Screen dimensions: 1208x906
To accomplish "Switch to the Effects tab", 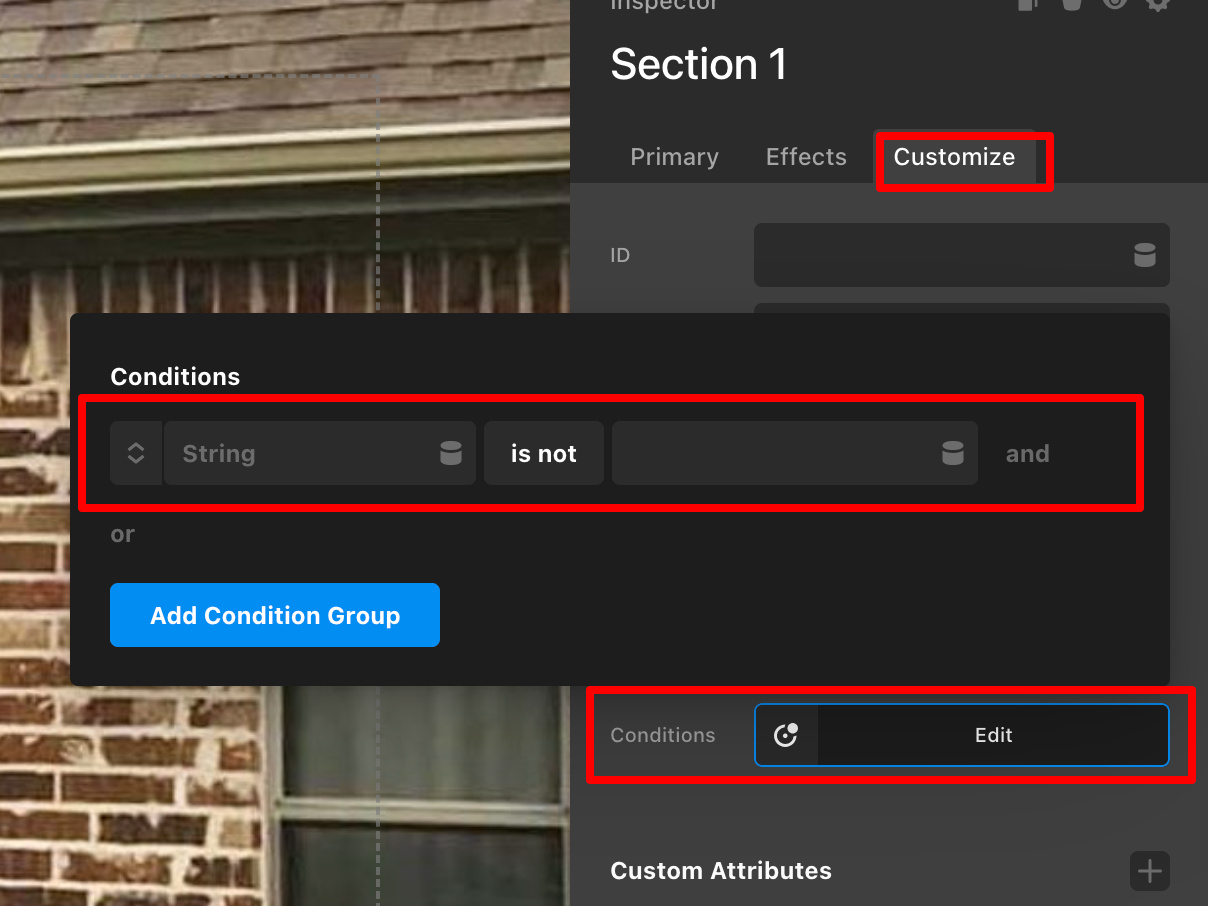I will 806,157.
